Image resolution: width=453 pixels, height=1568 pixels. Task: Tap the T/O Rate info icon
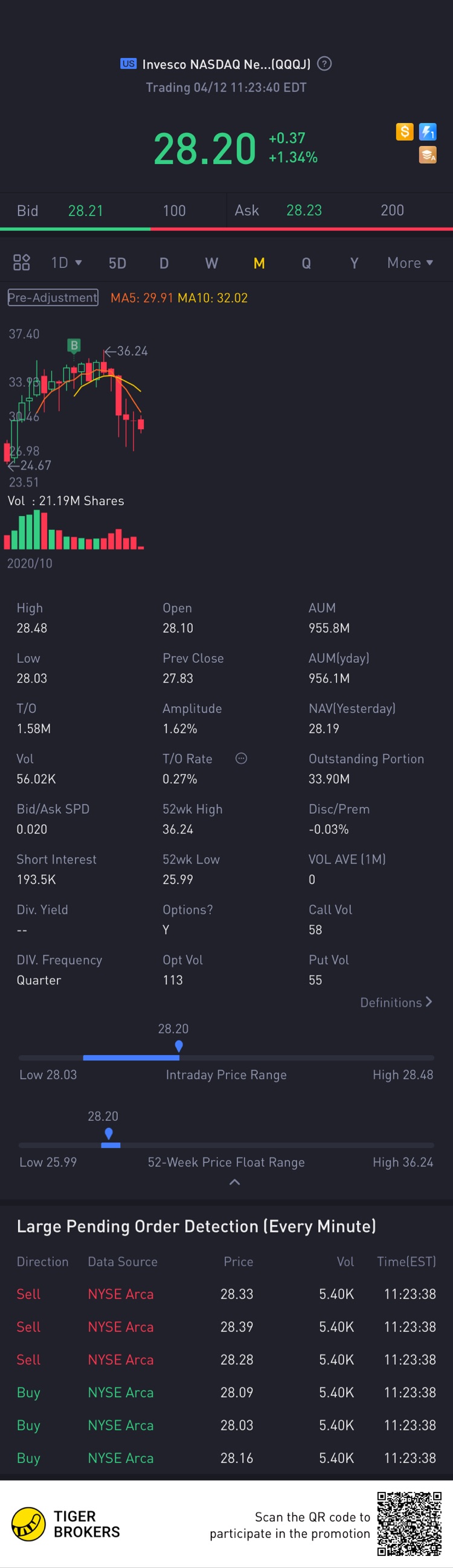tap(241, 759)
